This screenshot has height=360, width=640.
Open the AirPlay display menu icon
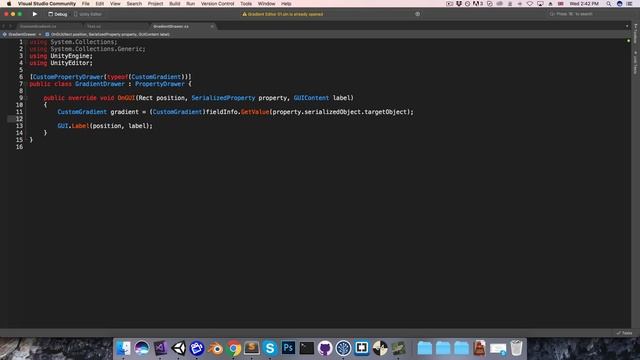(540, 4)
